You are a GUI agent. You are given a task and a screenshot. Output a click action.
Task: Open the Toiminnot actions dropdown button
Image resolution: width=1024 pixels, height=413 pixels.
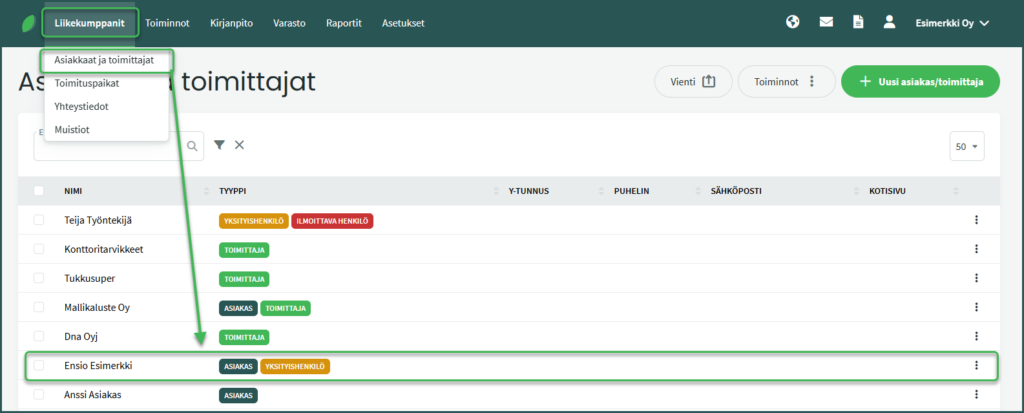pos(786,82)
